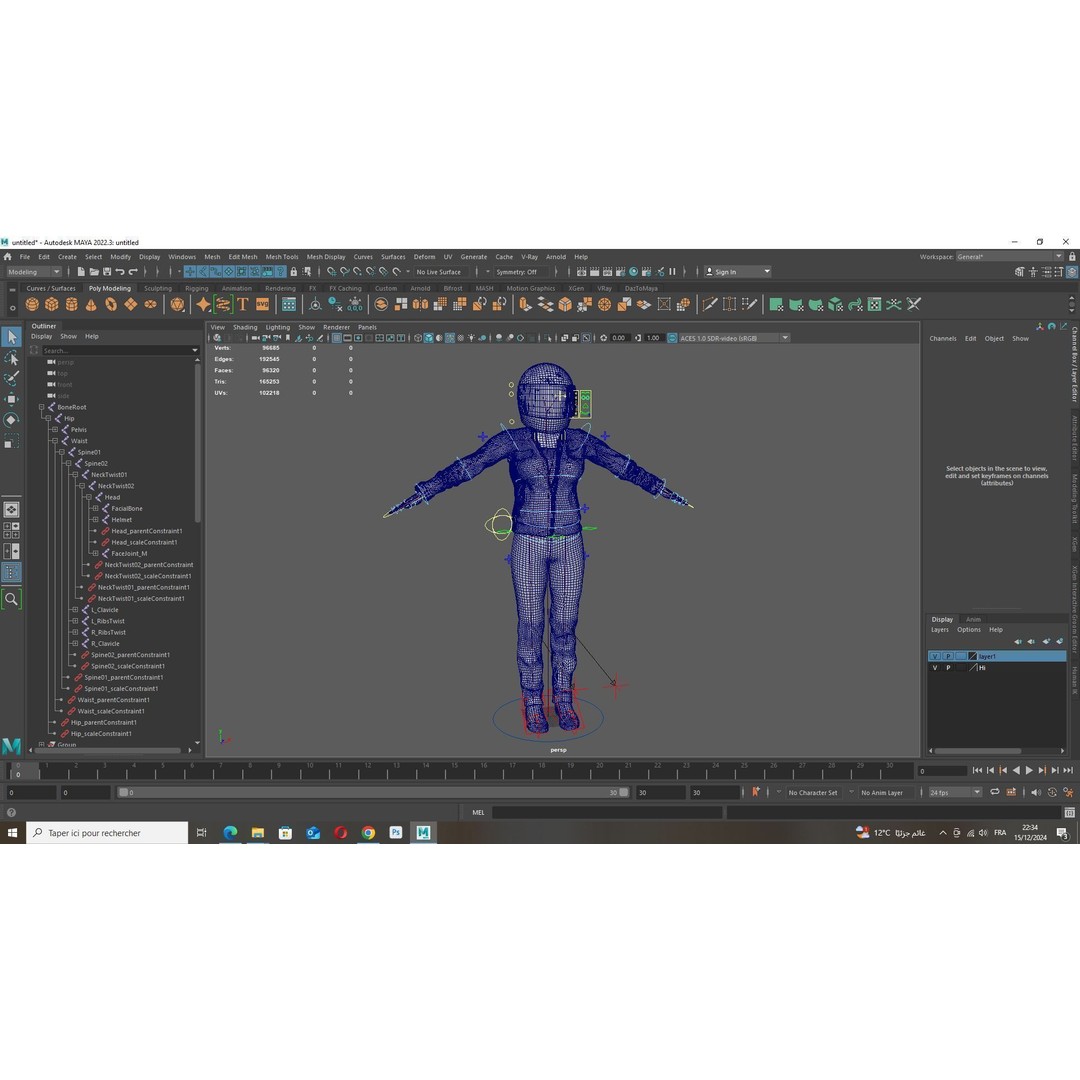The width and height of the screenshot is (1080, 1080).
Task: Create a polygon cube from shelf
Action: point(52,304)
